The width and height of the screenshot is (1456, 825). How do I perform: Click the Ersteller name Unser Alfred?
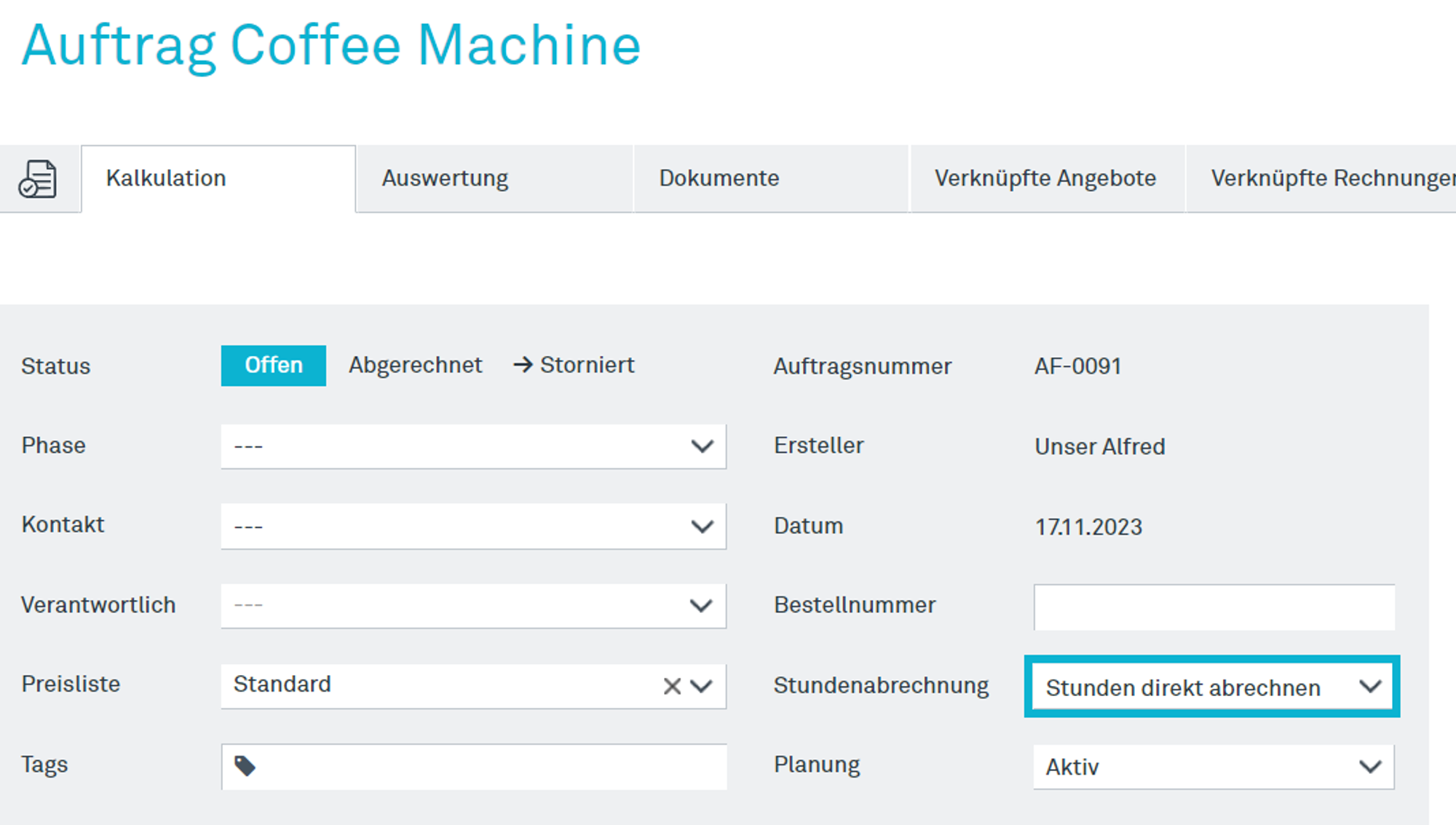click(1100, 446)
